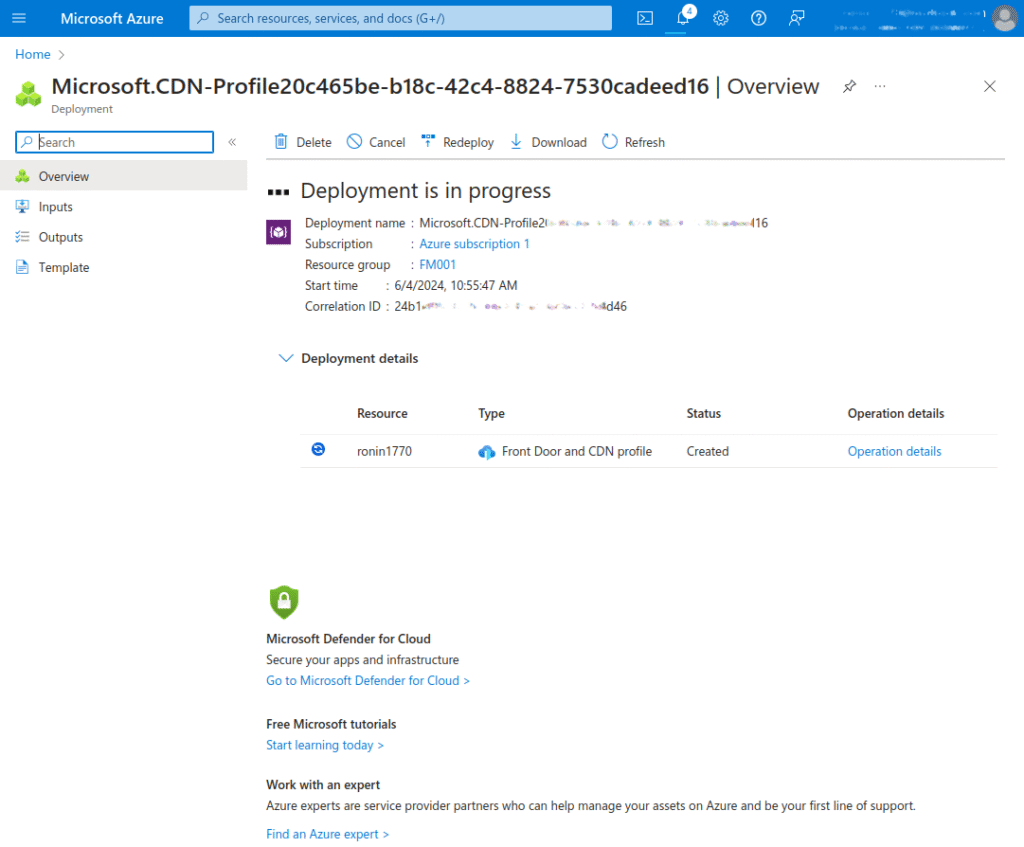Click the sidebar Search field
This screenshot has width=1024, height=847.
(114, 142)
